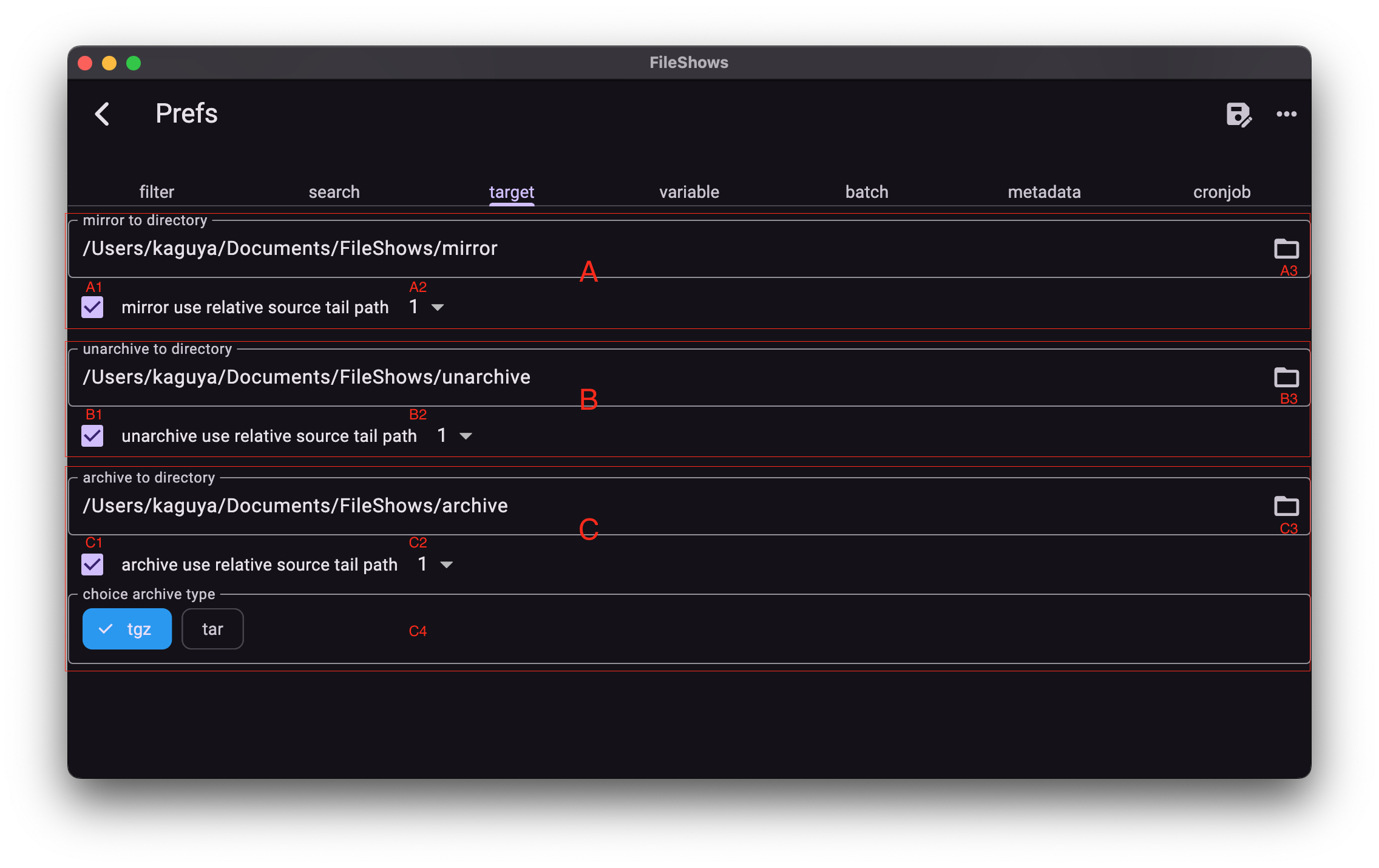Viewport: 1379px width, 868px height.
Task: Disable unarchive use relative source tail path
Action: [92, 436]
